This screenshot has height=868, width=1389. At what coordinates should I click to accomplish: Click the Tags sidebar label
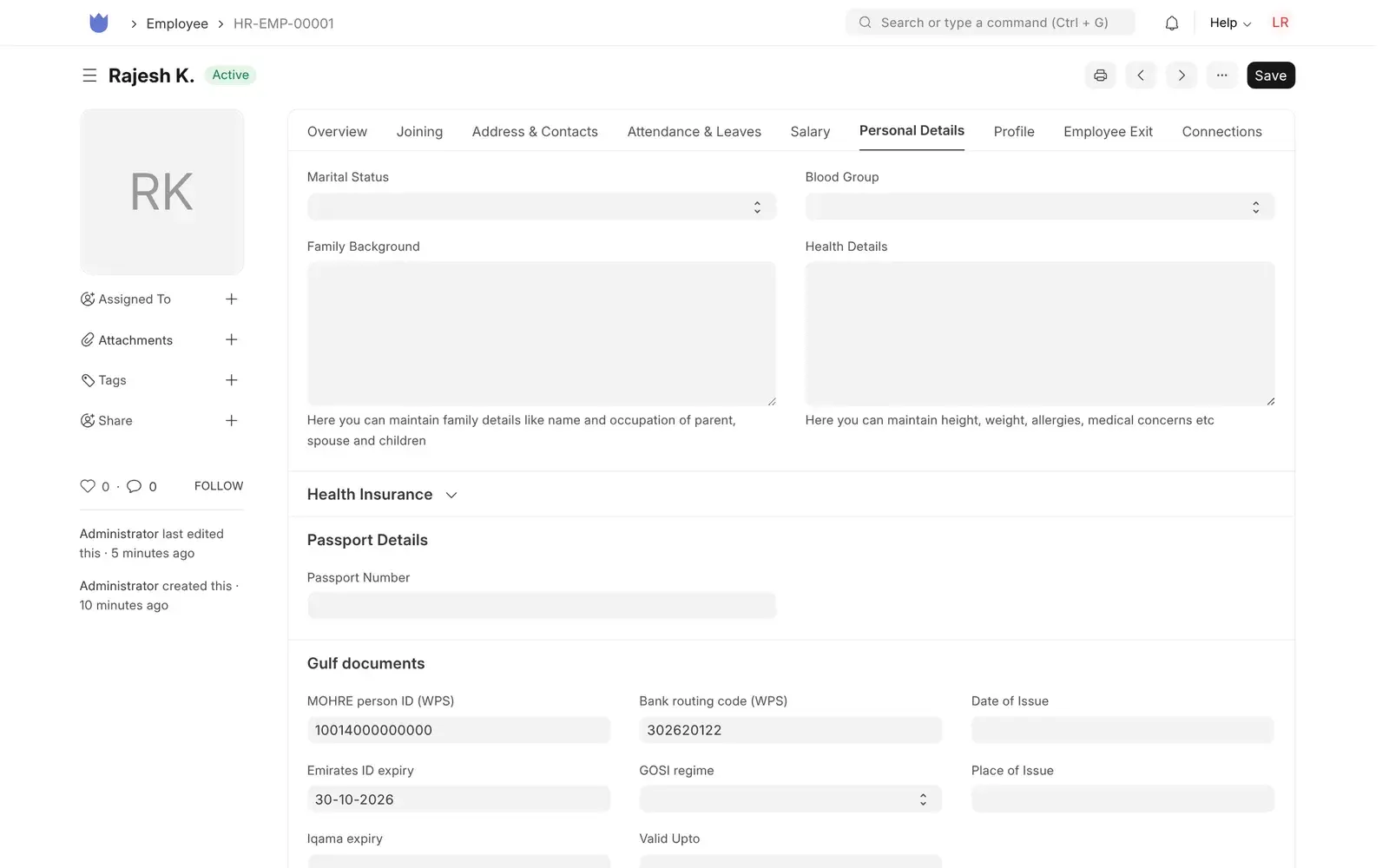[x=112, y=380]
